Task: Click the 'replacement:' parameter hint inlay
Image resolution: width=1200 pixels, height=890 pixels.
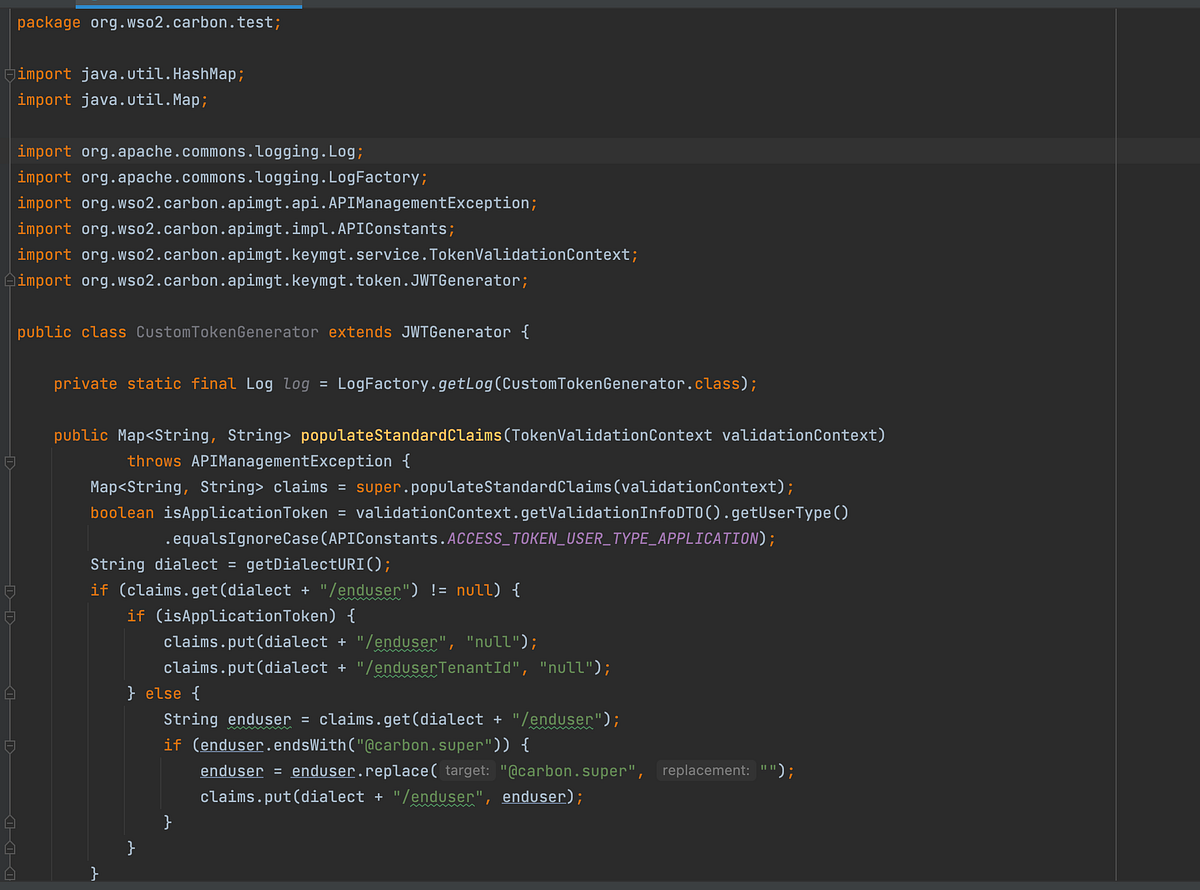Action: pyautogui.click(x=705, y=770)
